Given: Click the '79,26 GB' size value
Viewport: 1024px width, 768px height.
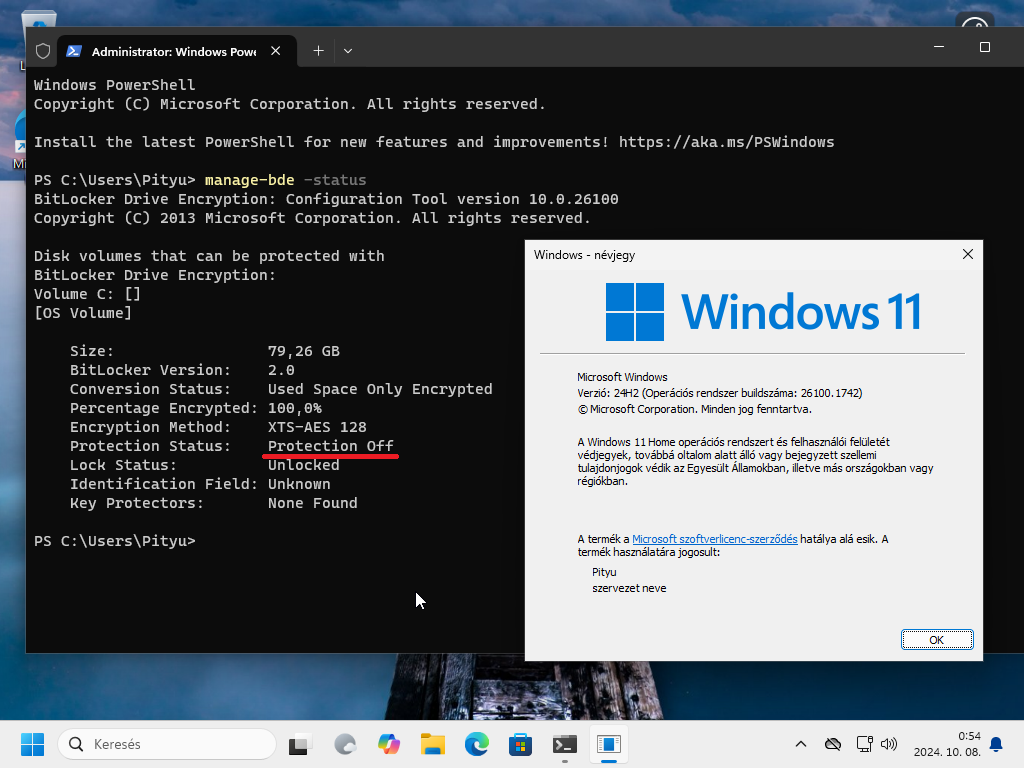Looking at the screenshot, I should coord(304,351).
